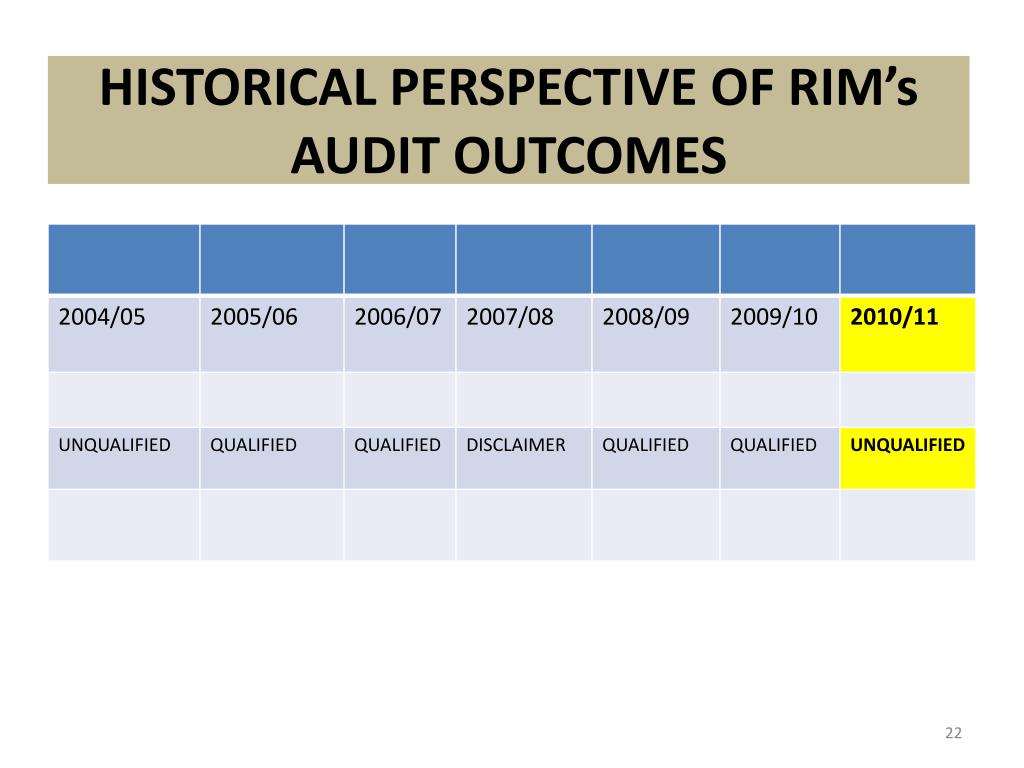Image resolution: width=1024 pixels, height=768 pixels.
Task: Click the DISCLAIMER outcome cell
Action: click(524, 458)
